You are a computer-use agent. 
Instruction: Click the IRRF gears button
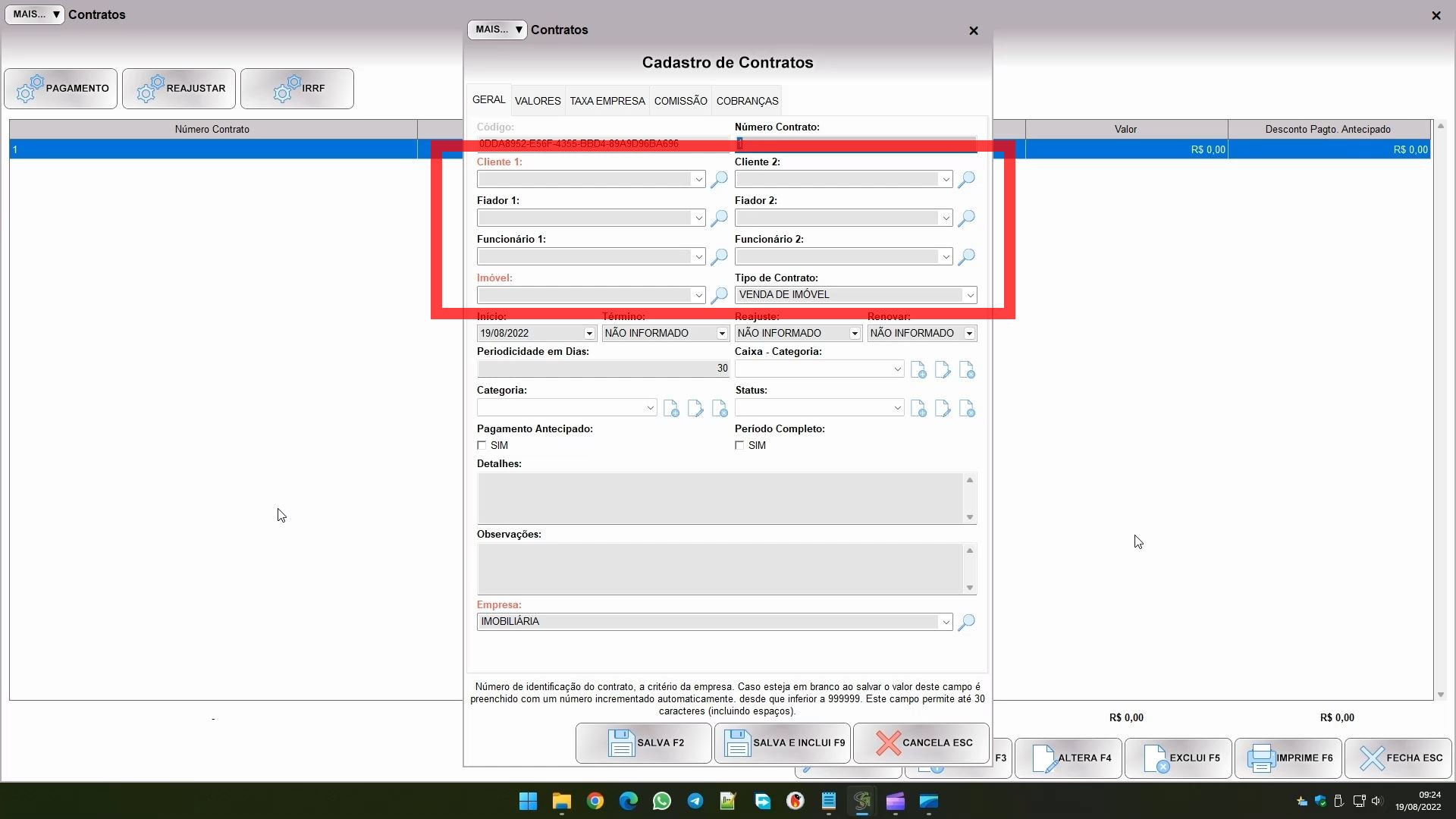click(x=297, y=89)
